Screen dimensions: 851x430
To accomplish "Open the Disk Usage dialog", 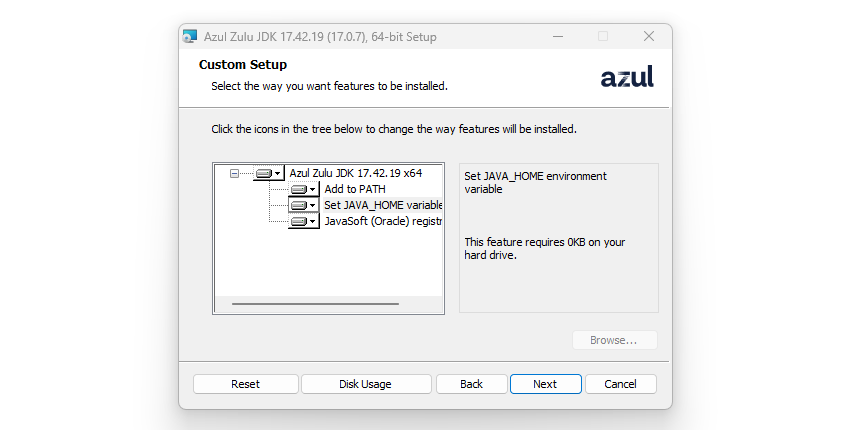I will 365,384.
